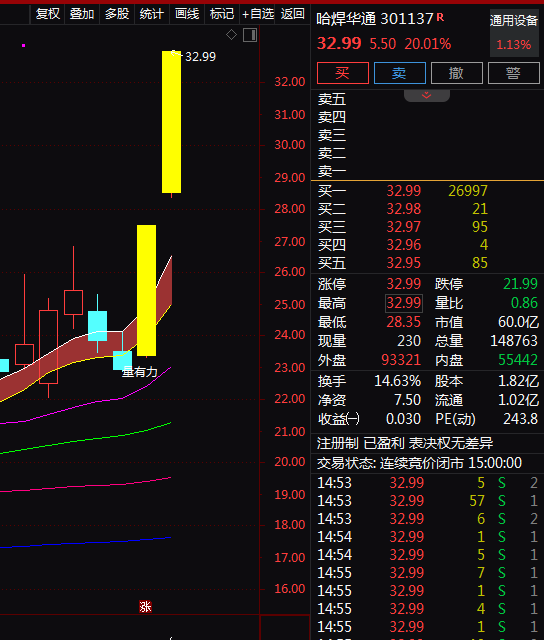Open the 通用设备 sector box

[514, 33]
